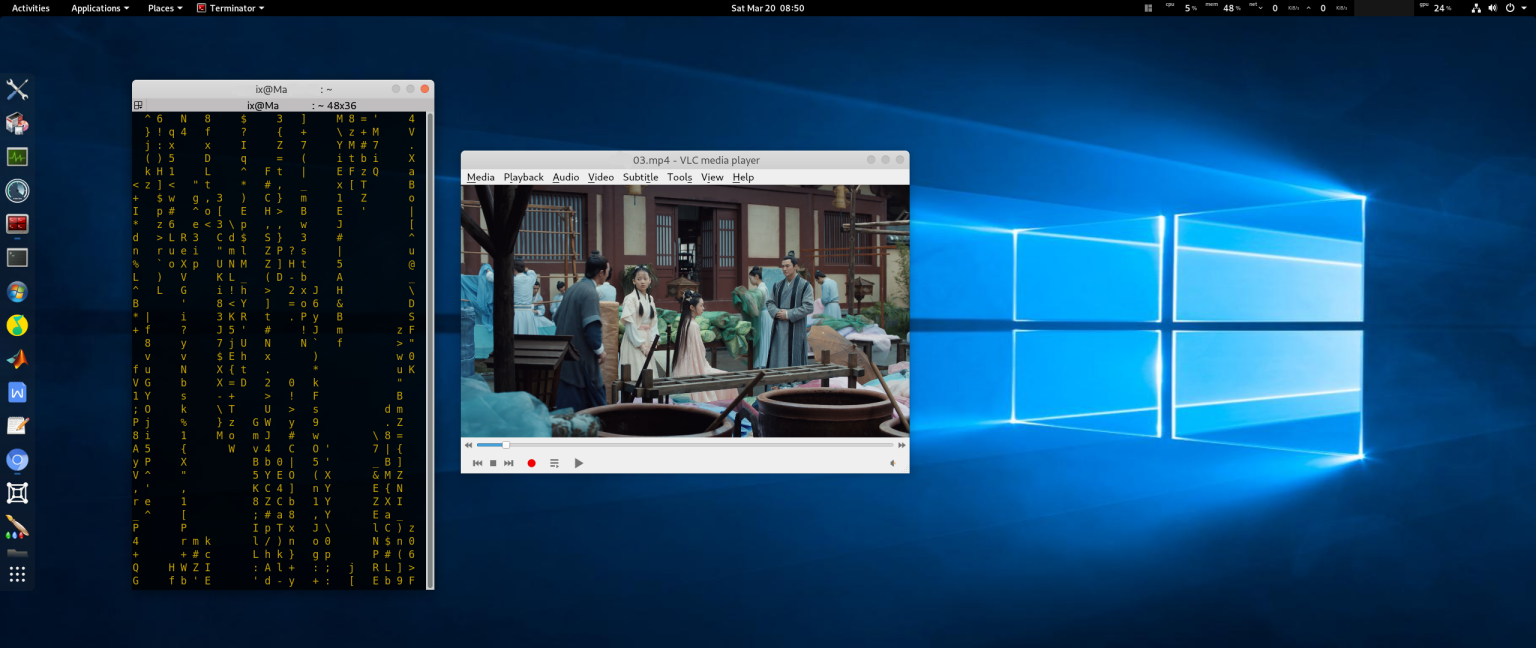Open the Media menu in VLC

pos(480,177)
